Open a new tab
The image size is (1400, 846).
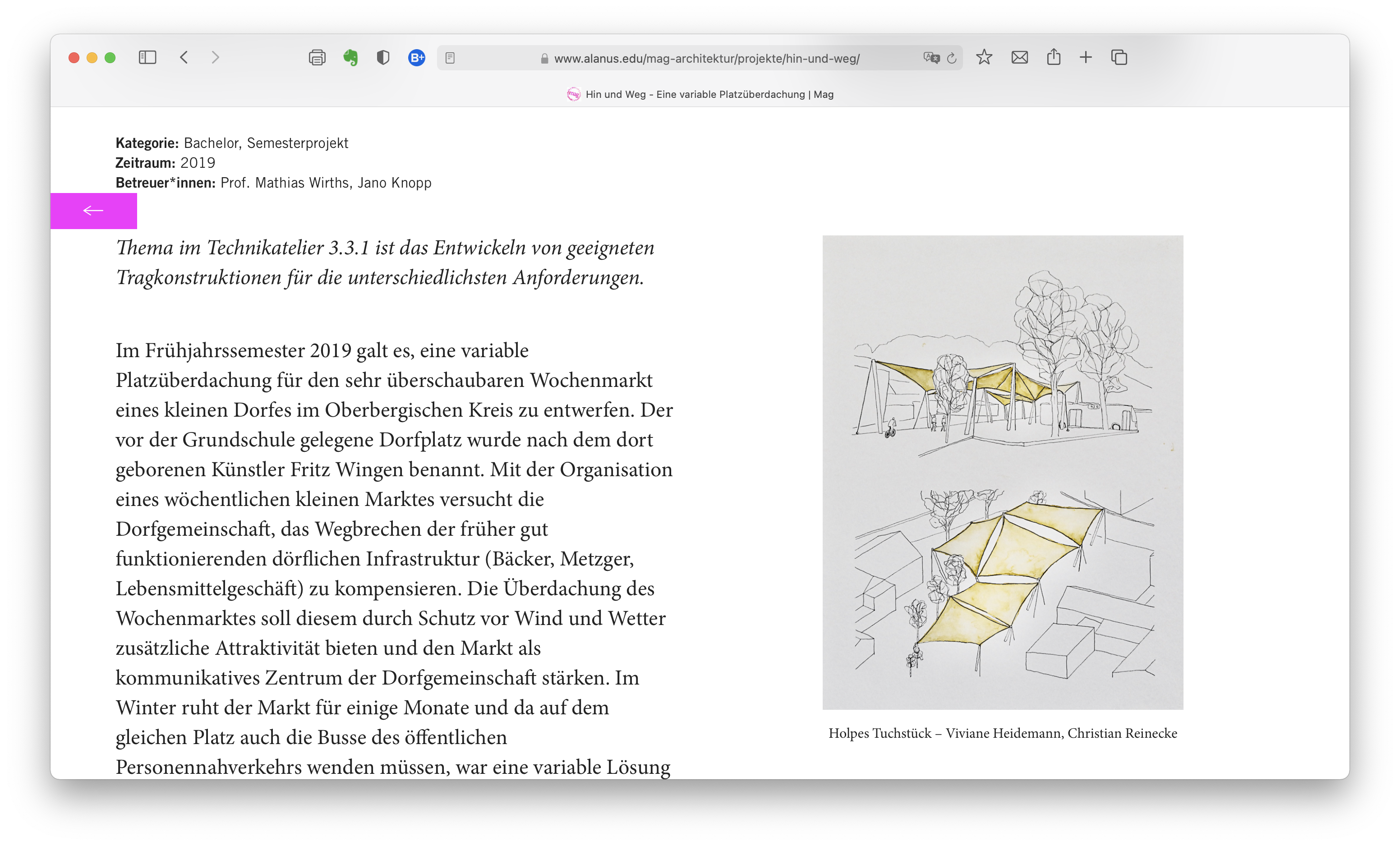(1086, 57)
